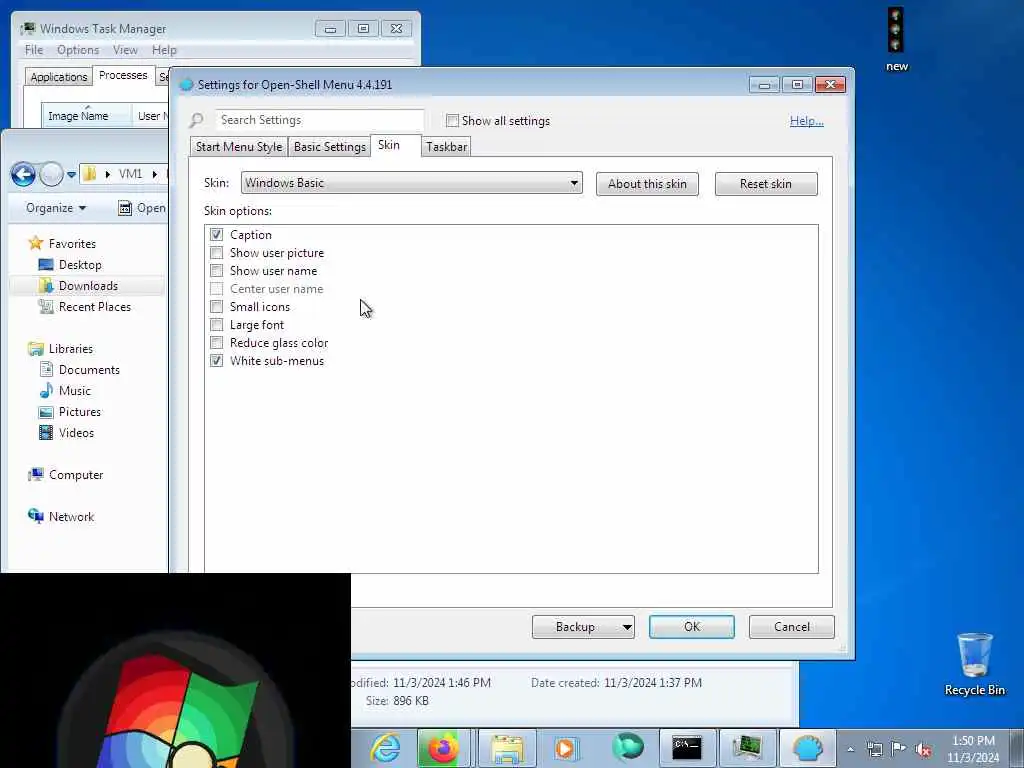Launch Firefox from the taskbar

tap(443, 748)
